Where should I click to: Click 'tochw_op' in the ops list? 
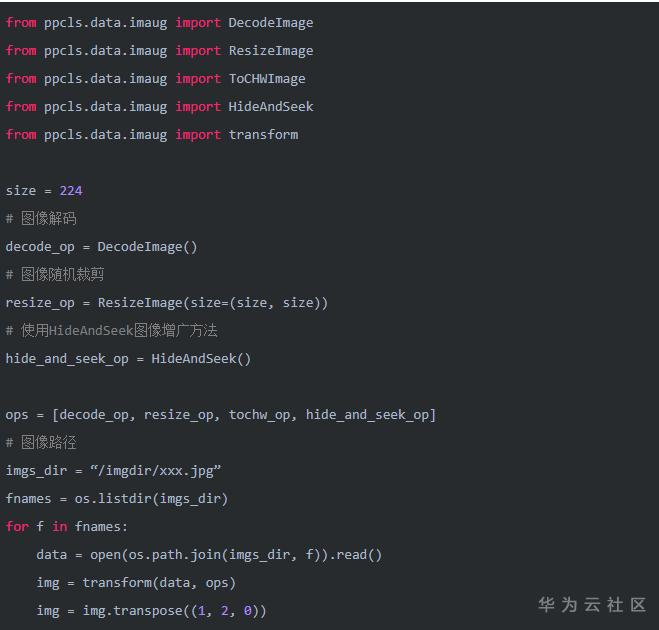pyautogui.click(x=259, y=415)
